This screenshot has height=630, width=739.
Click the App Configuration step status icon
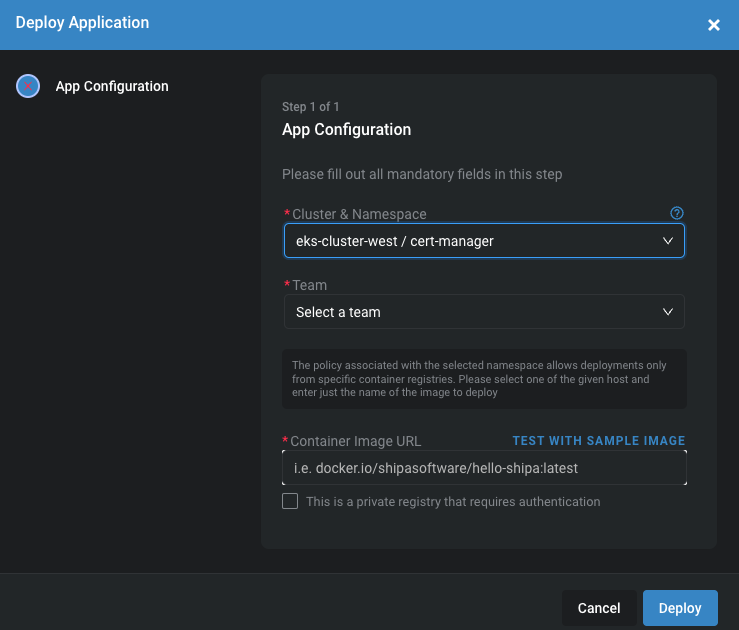pyautogui.click(x=28, y=87)
